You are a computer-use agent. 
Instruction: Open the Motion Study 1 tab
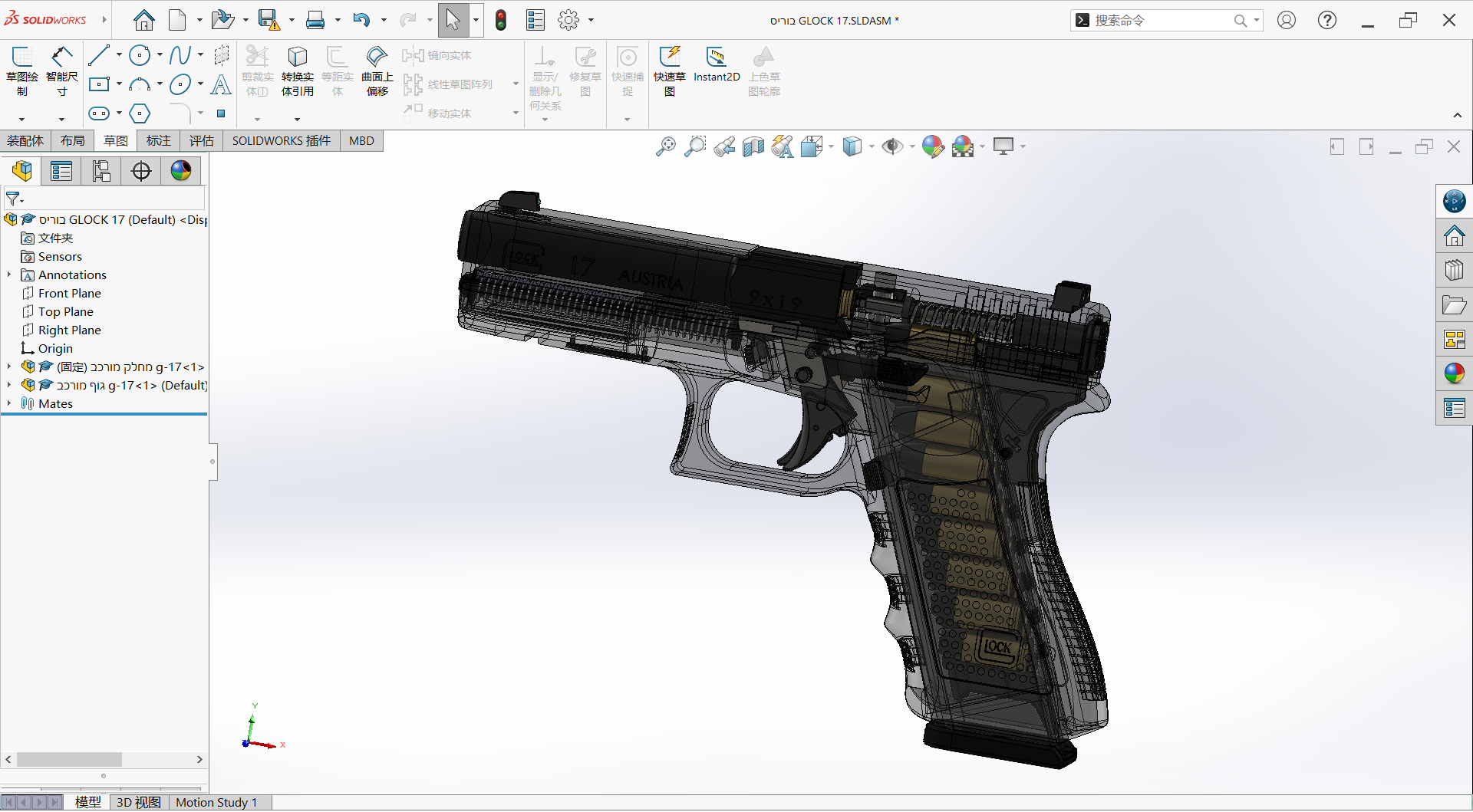tap(216, 802)
